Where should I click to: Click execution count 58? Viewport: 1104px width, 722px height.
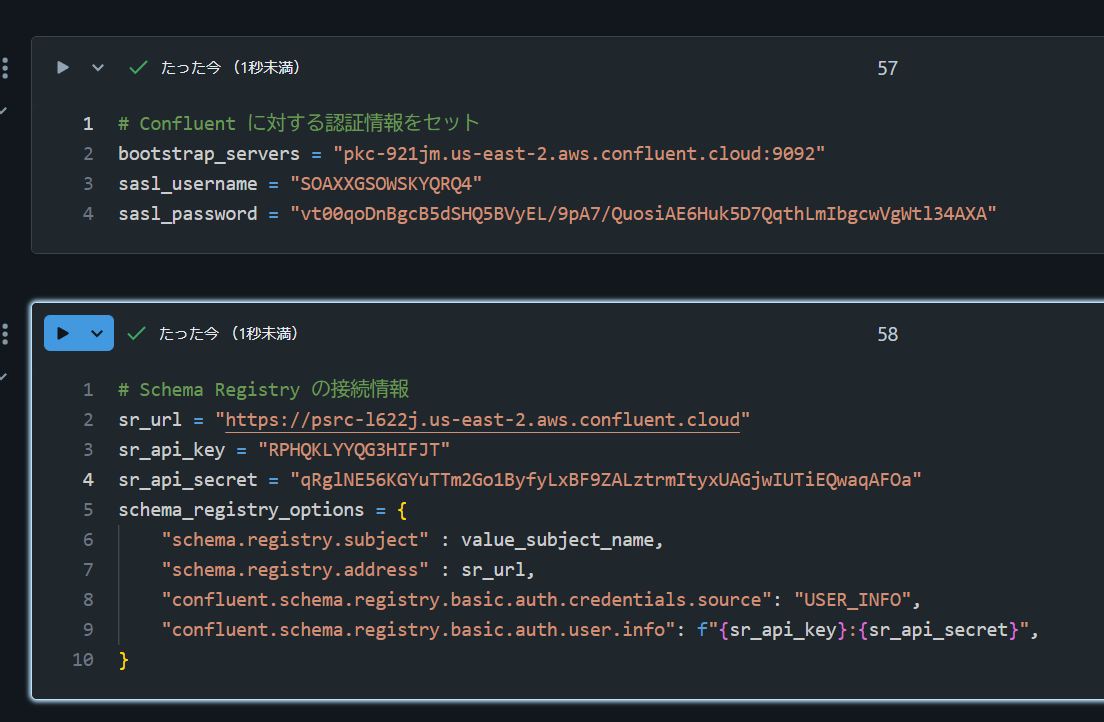coord(887,334)
